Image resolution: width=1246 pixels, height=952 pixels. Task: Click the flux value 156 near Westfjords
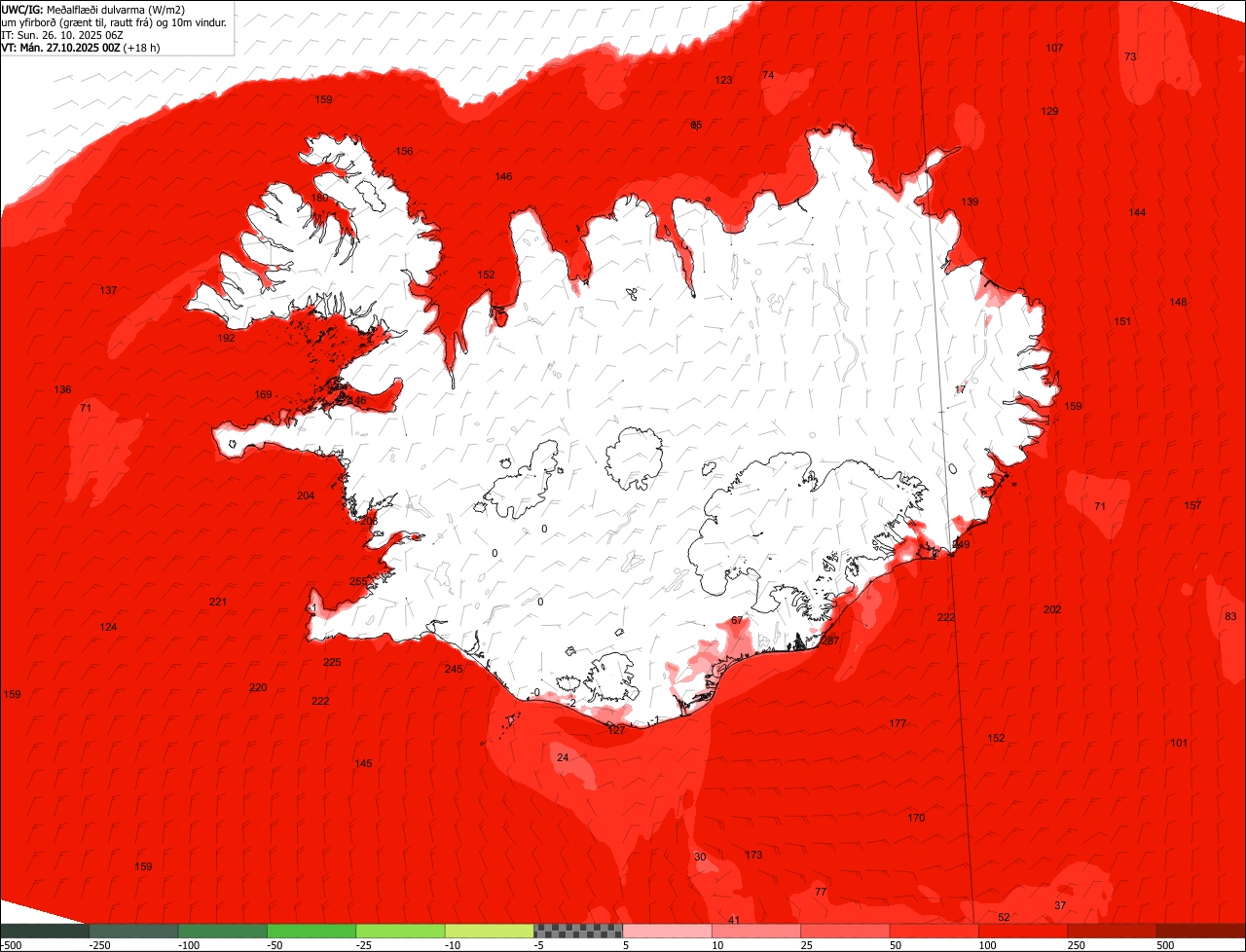pos(404,151)
